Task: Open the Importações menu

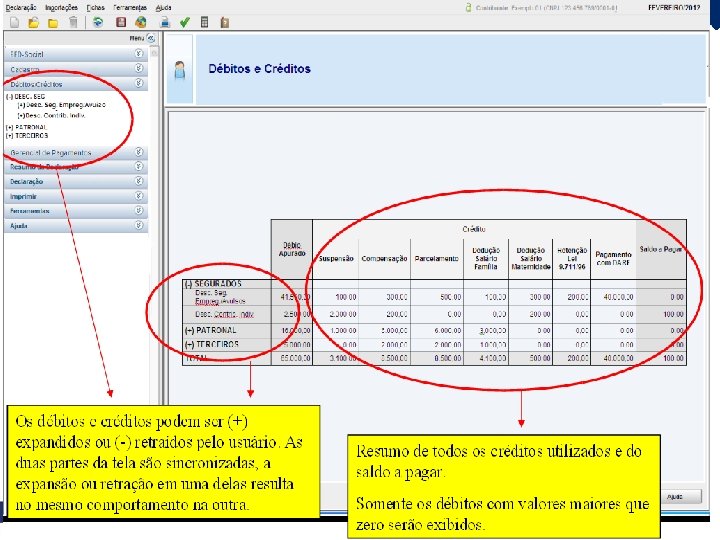Action: click(x=61, y=7)
